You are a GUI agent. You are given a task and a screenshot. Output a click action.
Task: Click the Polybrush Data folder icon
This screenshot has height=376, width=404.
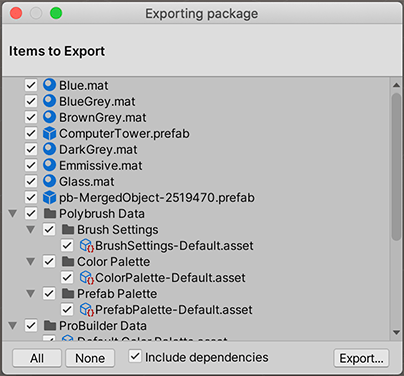pos(50,213)
